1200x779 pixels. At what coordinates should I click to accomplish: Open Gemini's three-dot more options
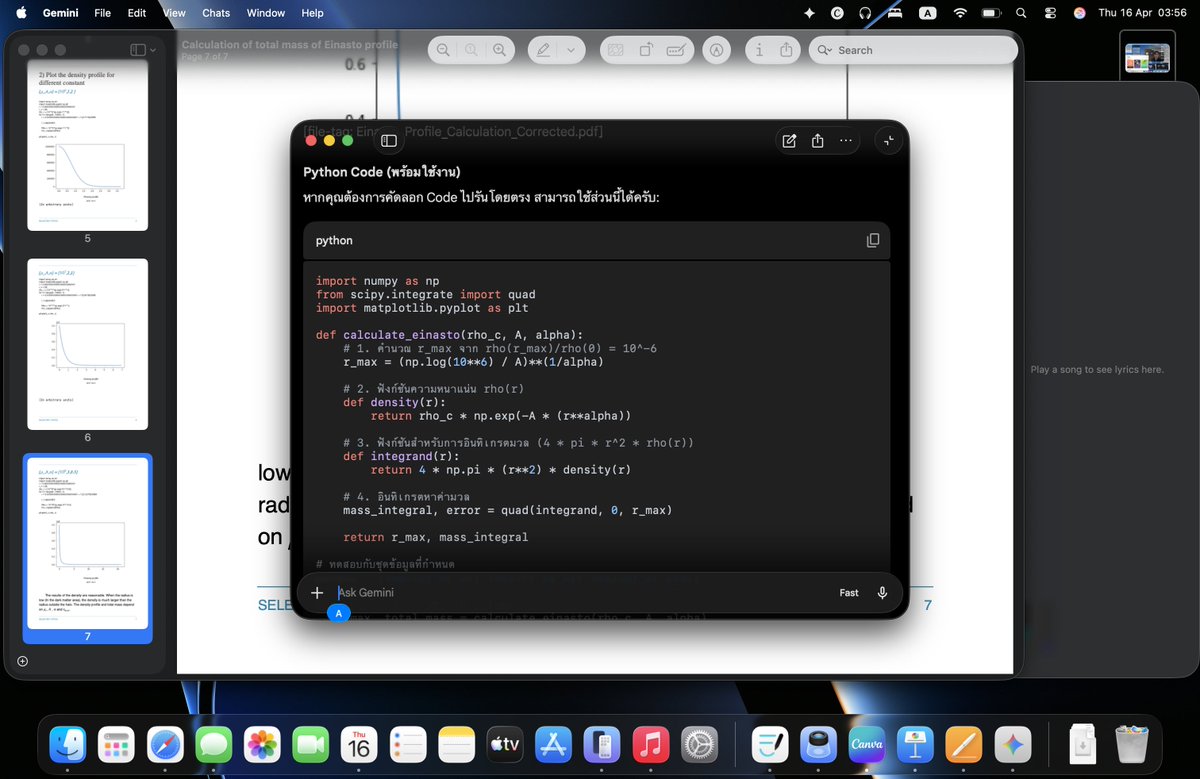point(846,141)
